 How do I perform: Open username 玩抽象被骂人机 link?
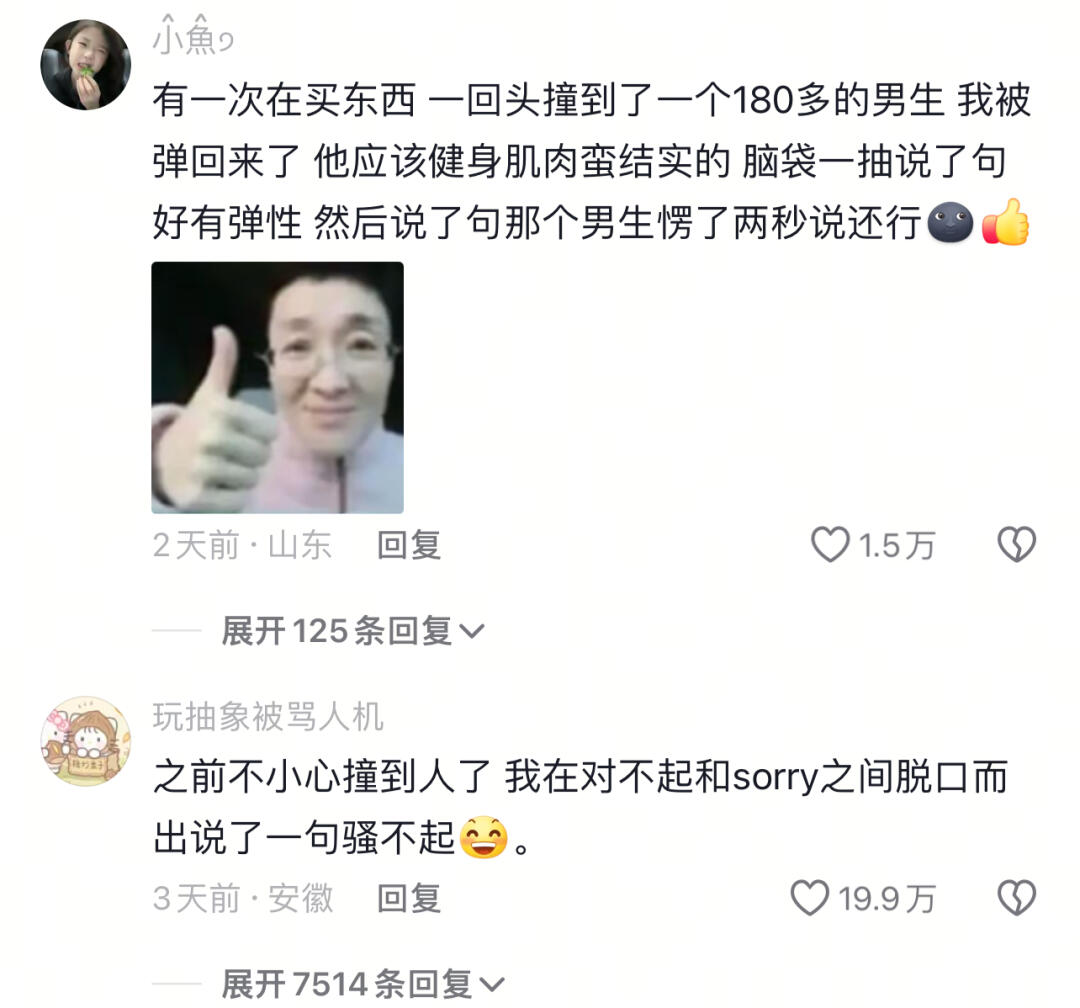[268, 716]
